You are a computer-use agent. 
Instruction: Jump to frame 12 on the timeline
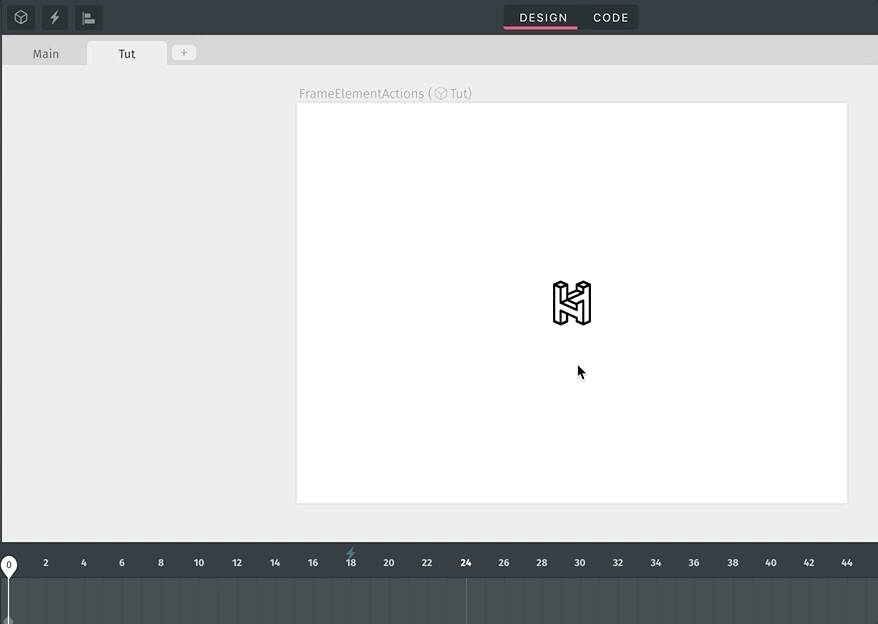pos(237,563)
